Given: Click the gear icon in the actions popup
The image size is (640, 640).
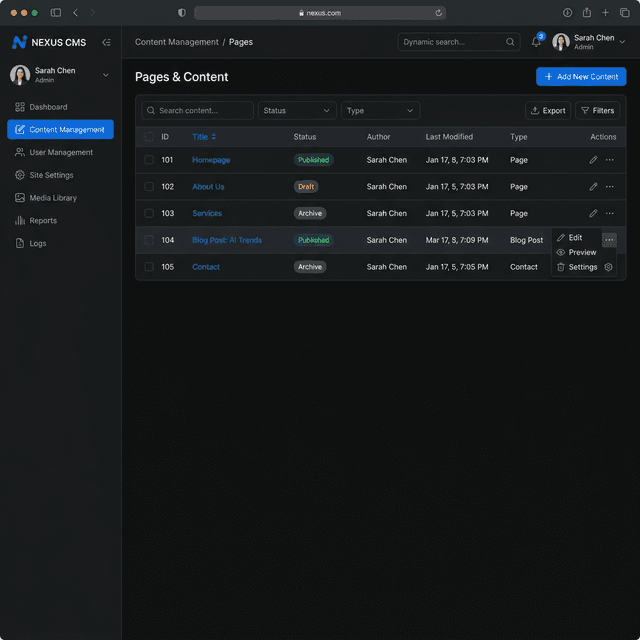Looking at the screenshot, I should coord(608,267).
